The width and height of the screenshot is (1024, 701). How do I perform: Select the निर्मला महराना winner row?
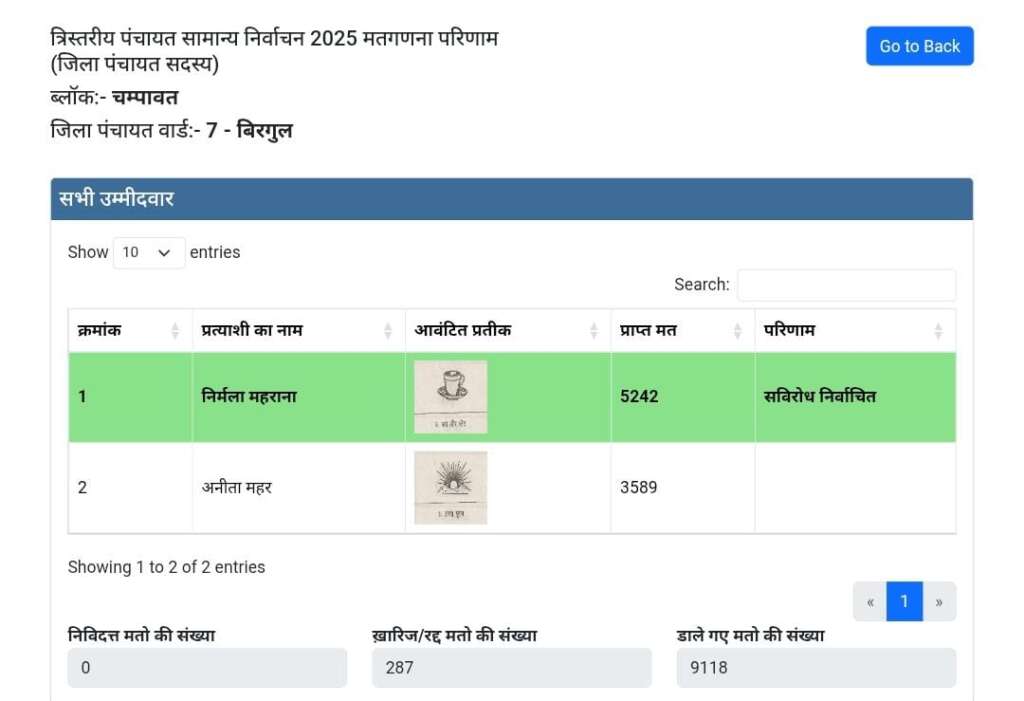click(x=248, y=396)
